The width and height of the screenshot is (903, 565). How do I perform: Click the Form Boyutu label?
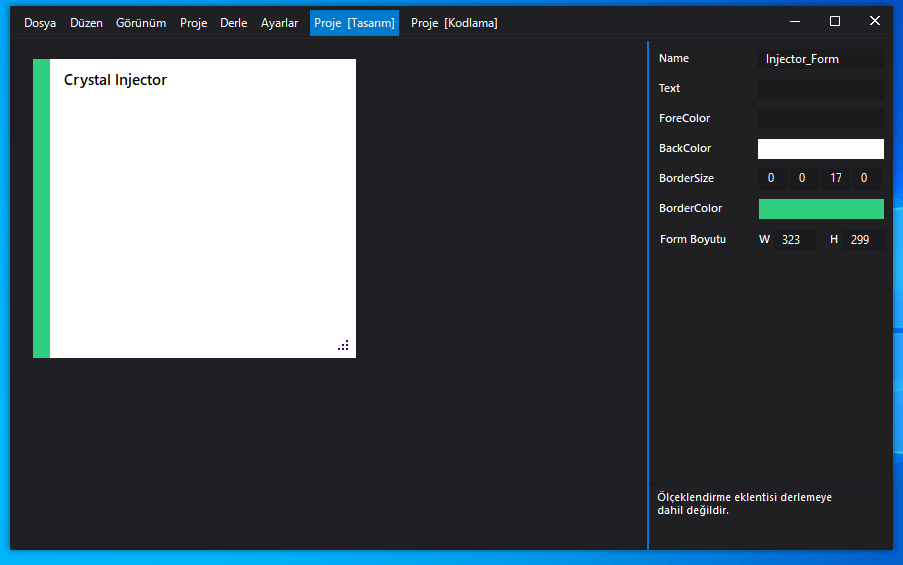693,239
